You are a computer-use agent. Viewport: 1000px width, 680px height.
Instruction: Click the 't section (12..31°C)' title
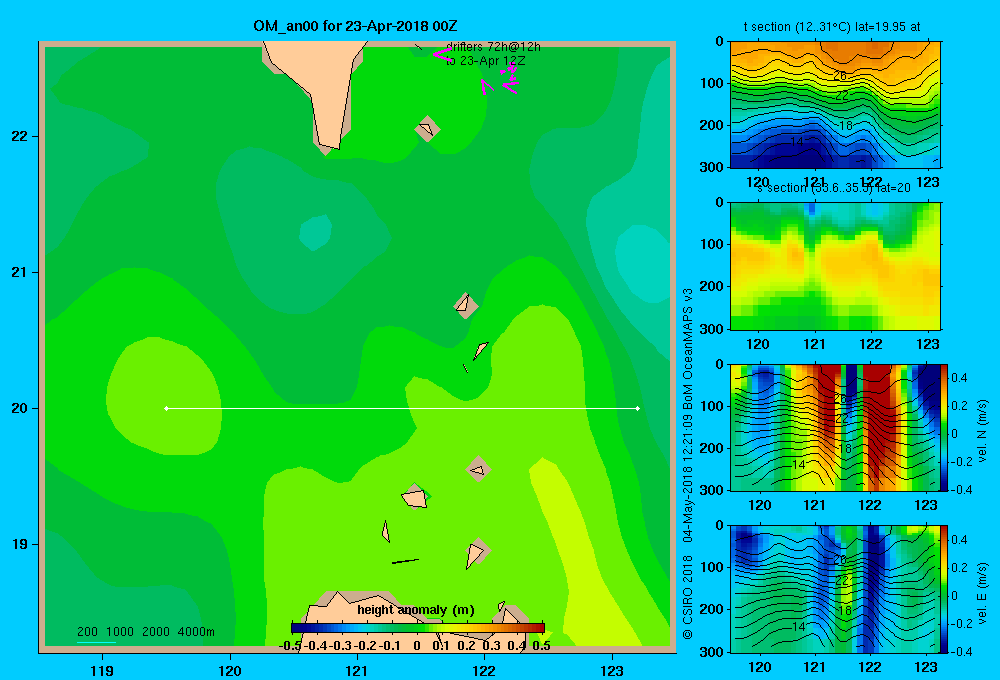(x=832, y=27)
